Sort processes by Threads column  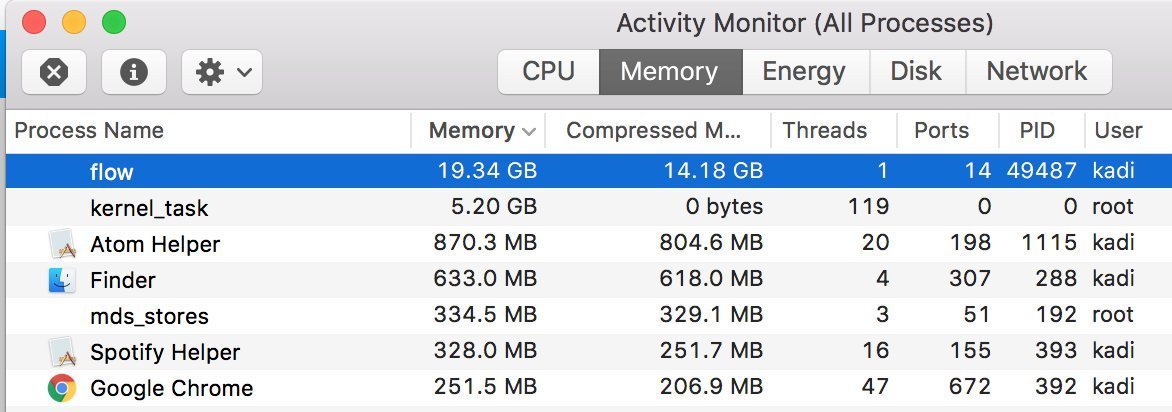click(824, 131)
